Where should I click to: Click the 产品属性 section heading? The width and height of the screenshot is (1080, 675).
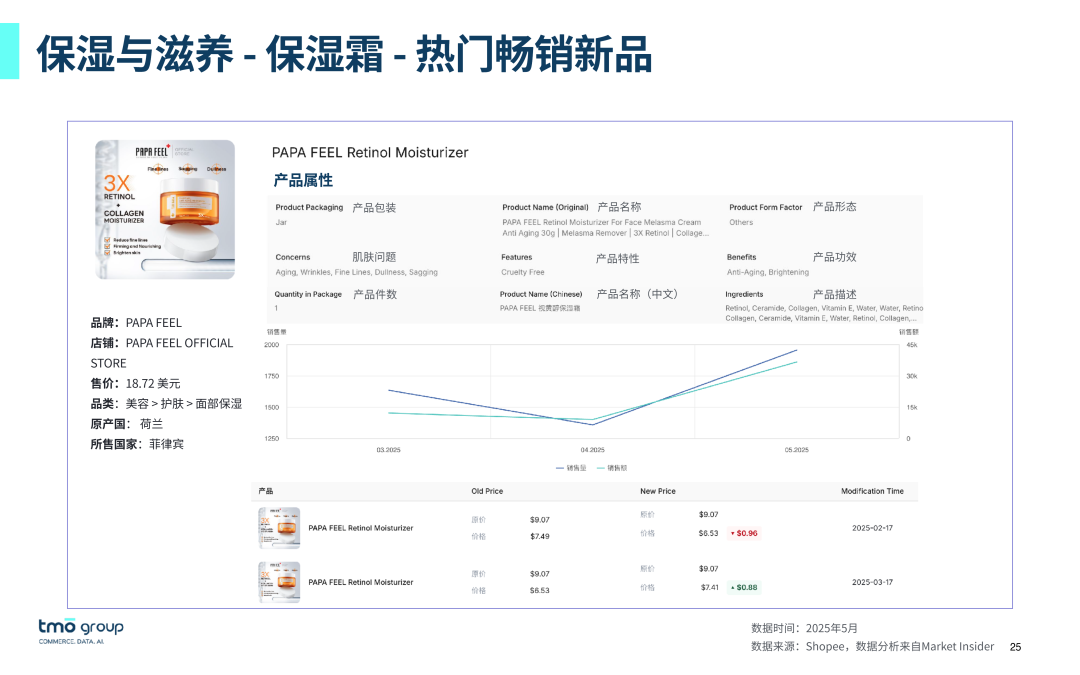(x=303, y=180)
